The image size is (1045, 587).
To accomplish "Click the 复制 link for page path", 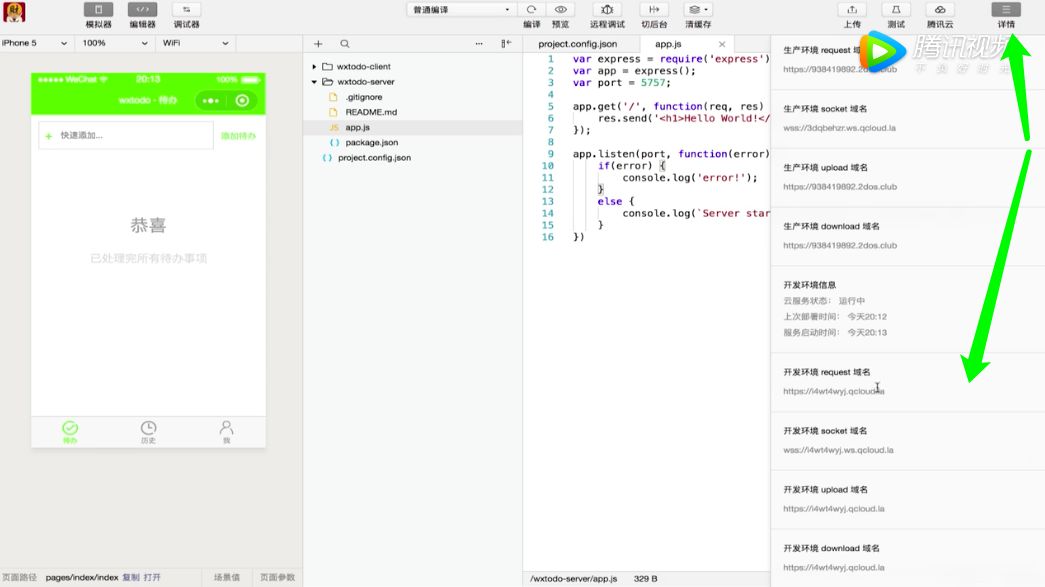I will (x=131, y=577).
